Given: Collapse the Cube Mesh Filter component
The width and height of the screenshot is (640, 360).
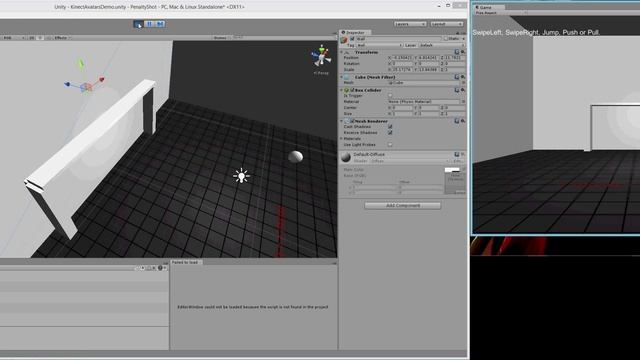Looking at the screenshot, I should click(x=342, y=77).
